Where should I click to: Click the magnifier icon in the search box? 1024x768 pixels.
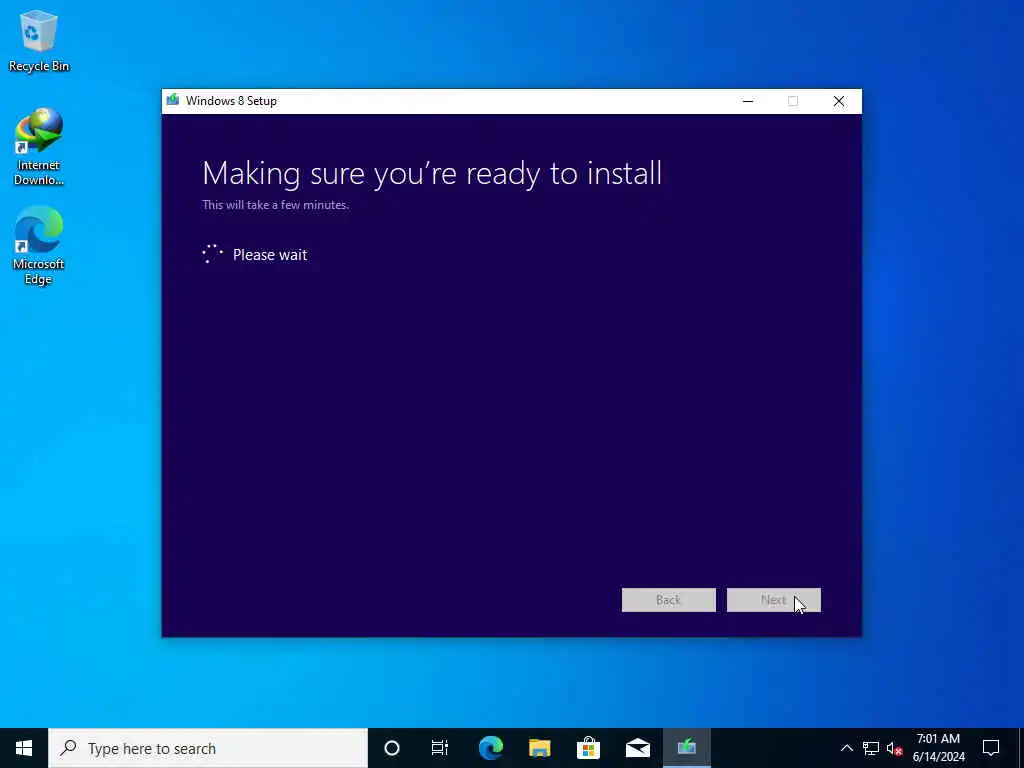click(68, 748)
